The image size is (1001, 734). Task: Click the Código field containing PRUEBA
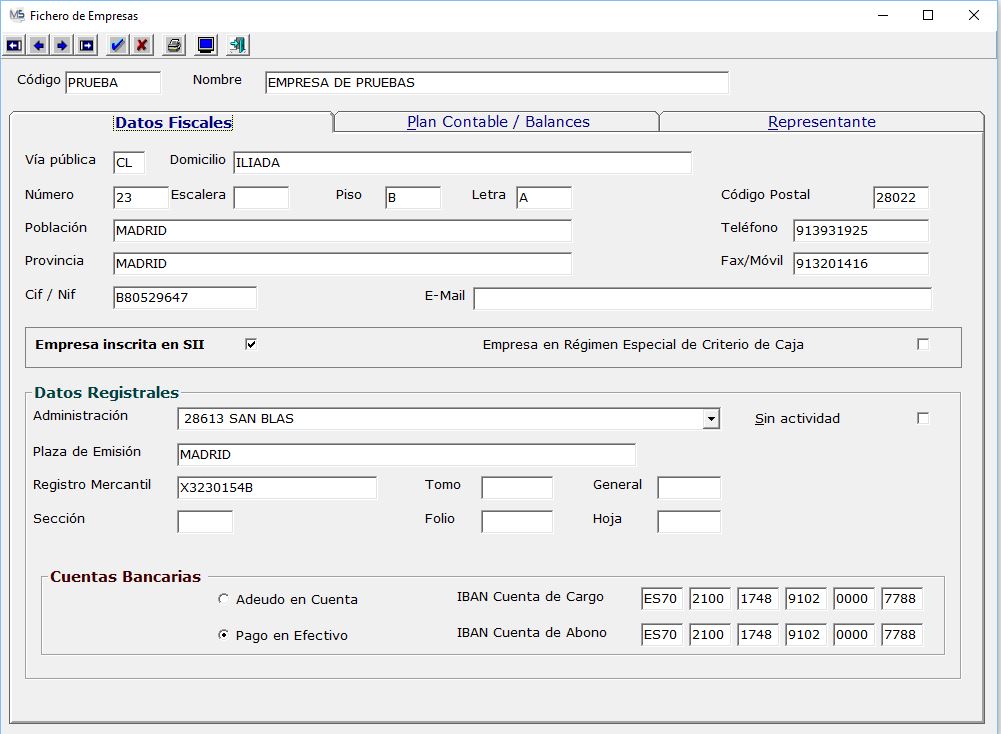click(113, 82)
